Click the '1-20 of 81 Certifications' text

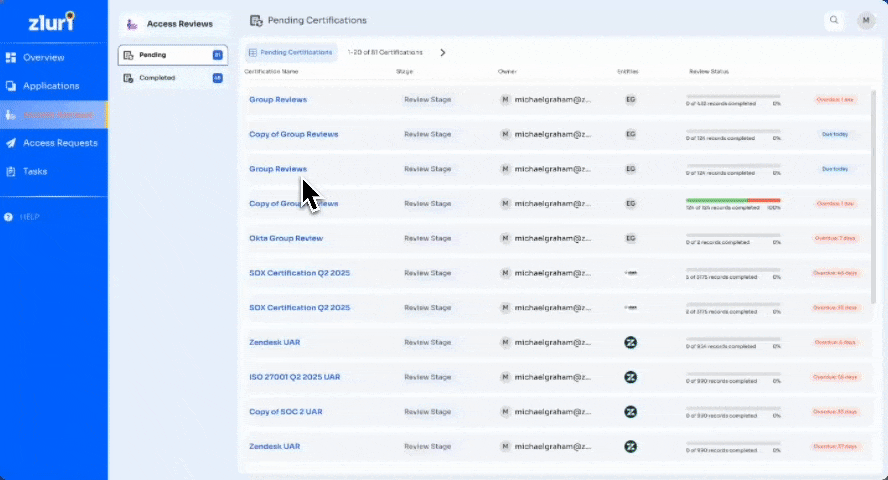point(385,53)
